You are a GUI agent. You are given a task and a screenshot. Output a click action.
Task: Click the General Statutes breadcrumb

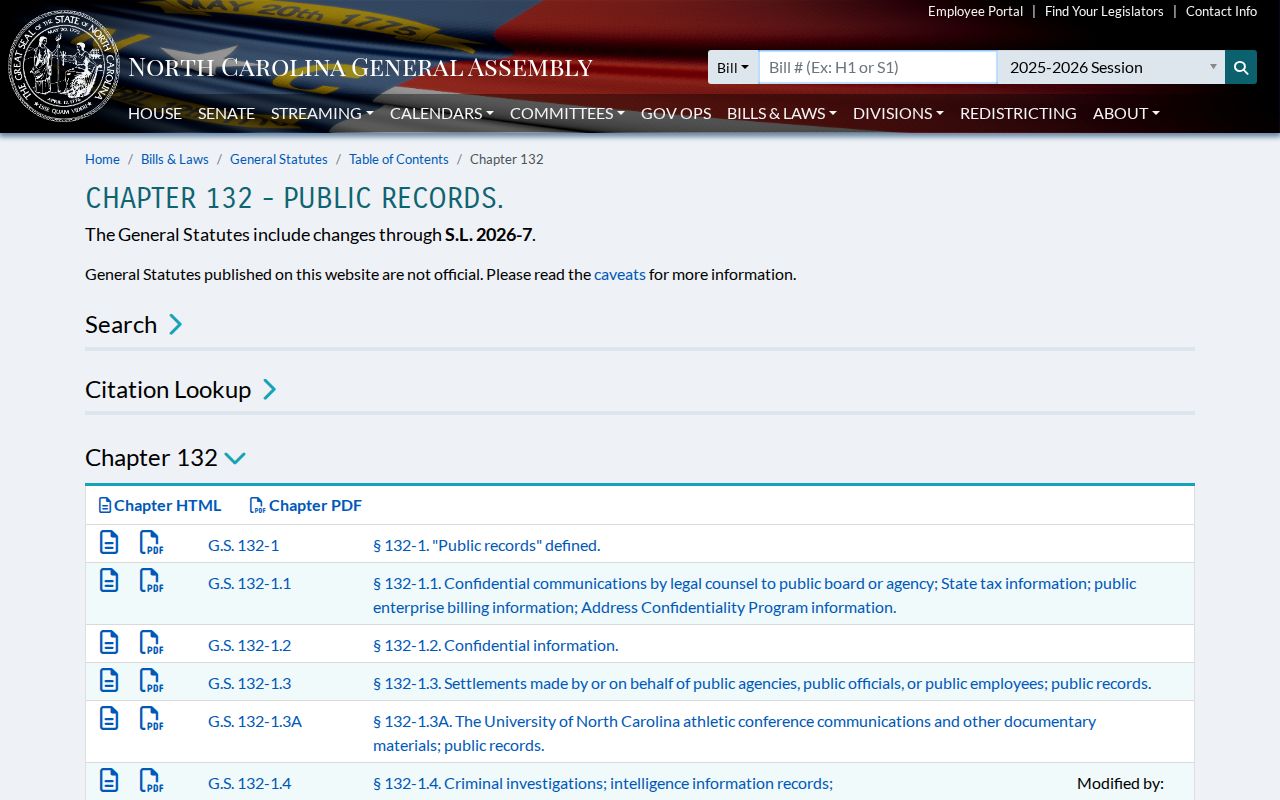pos(279,159)
